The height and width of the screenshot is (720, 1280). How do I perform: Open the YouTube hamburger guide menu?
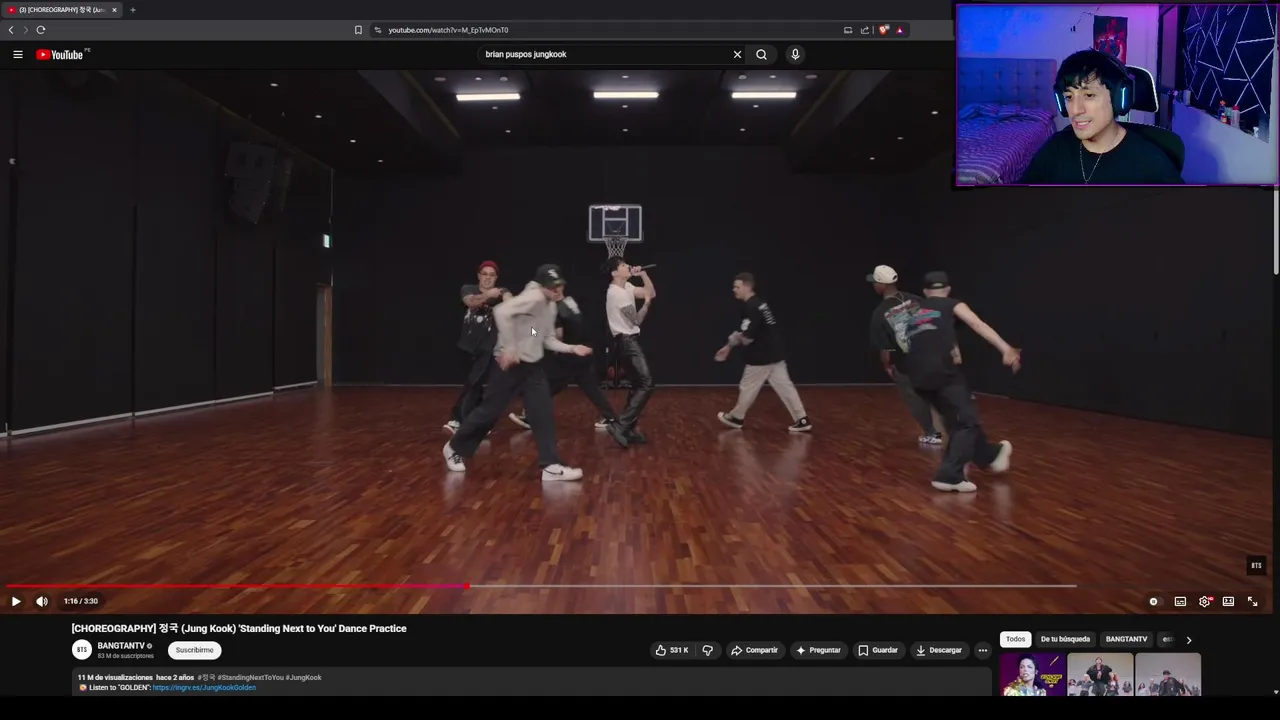click(x=17, y=54)
